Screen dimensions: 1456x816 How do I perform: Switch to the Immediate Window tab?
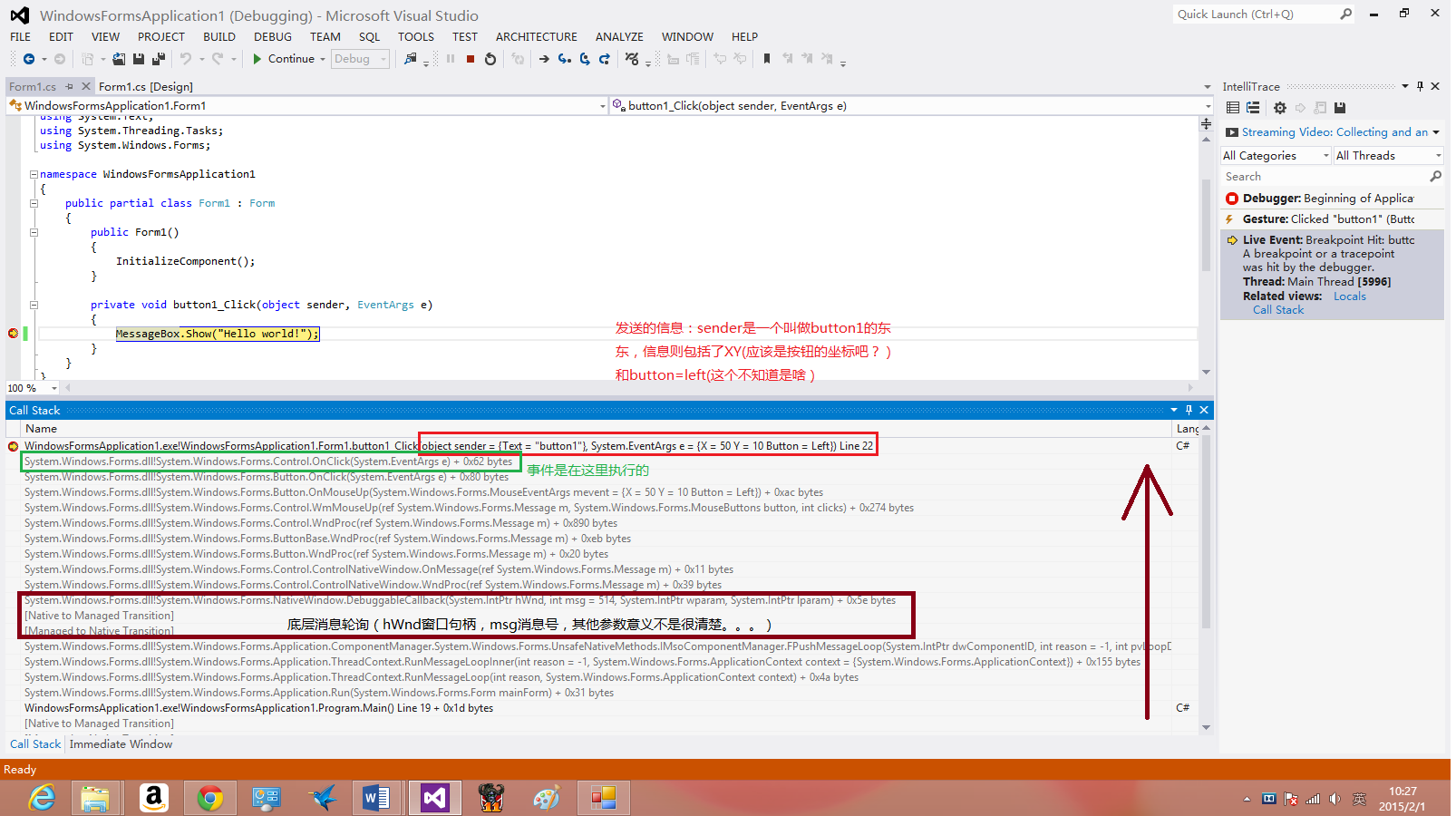pos(121,744)
